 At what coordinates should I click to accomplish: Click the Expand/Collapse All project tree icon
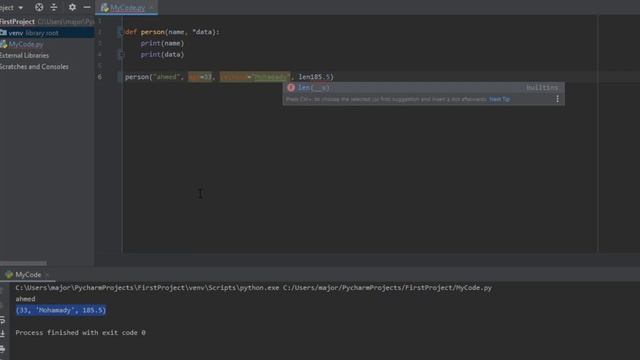(54, 7)
